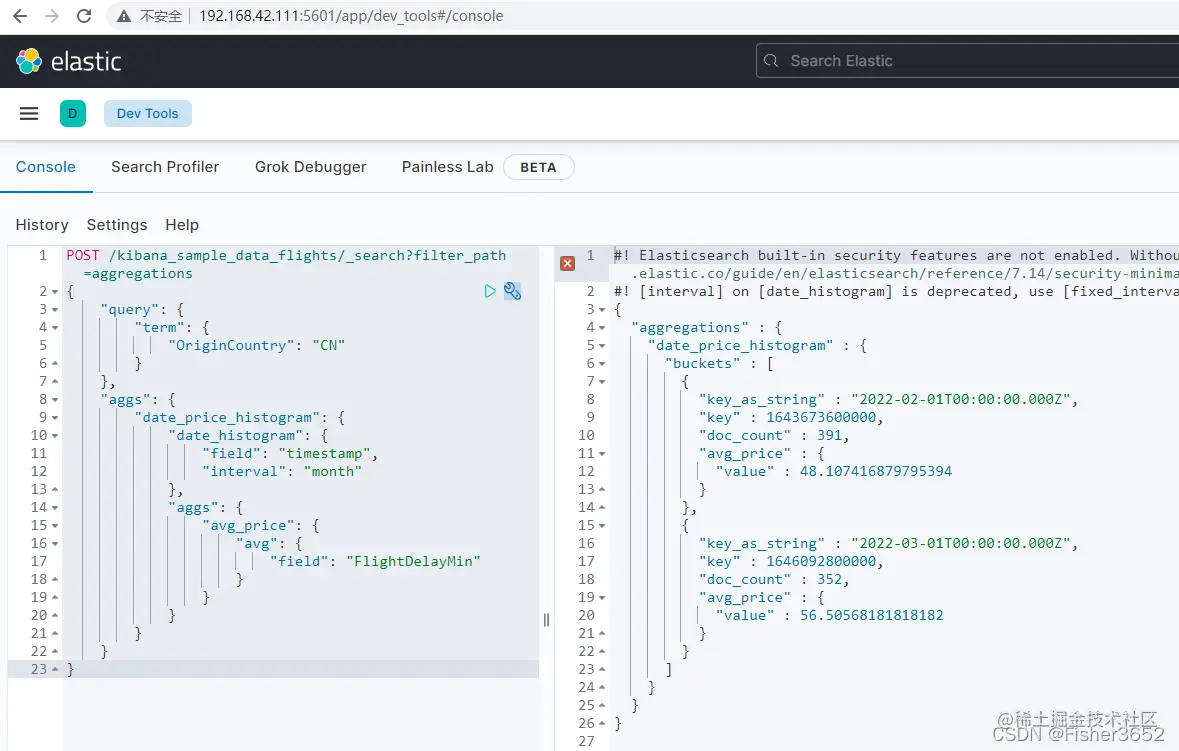Click the "OriginCountry": "CN" line

pos(256,345)
